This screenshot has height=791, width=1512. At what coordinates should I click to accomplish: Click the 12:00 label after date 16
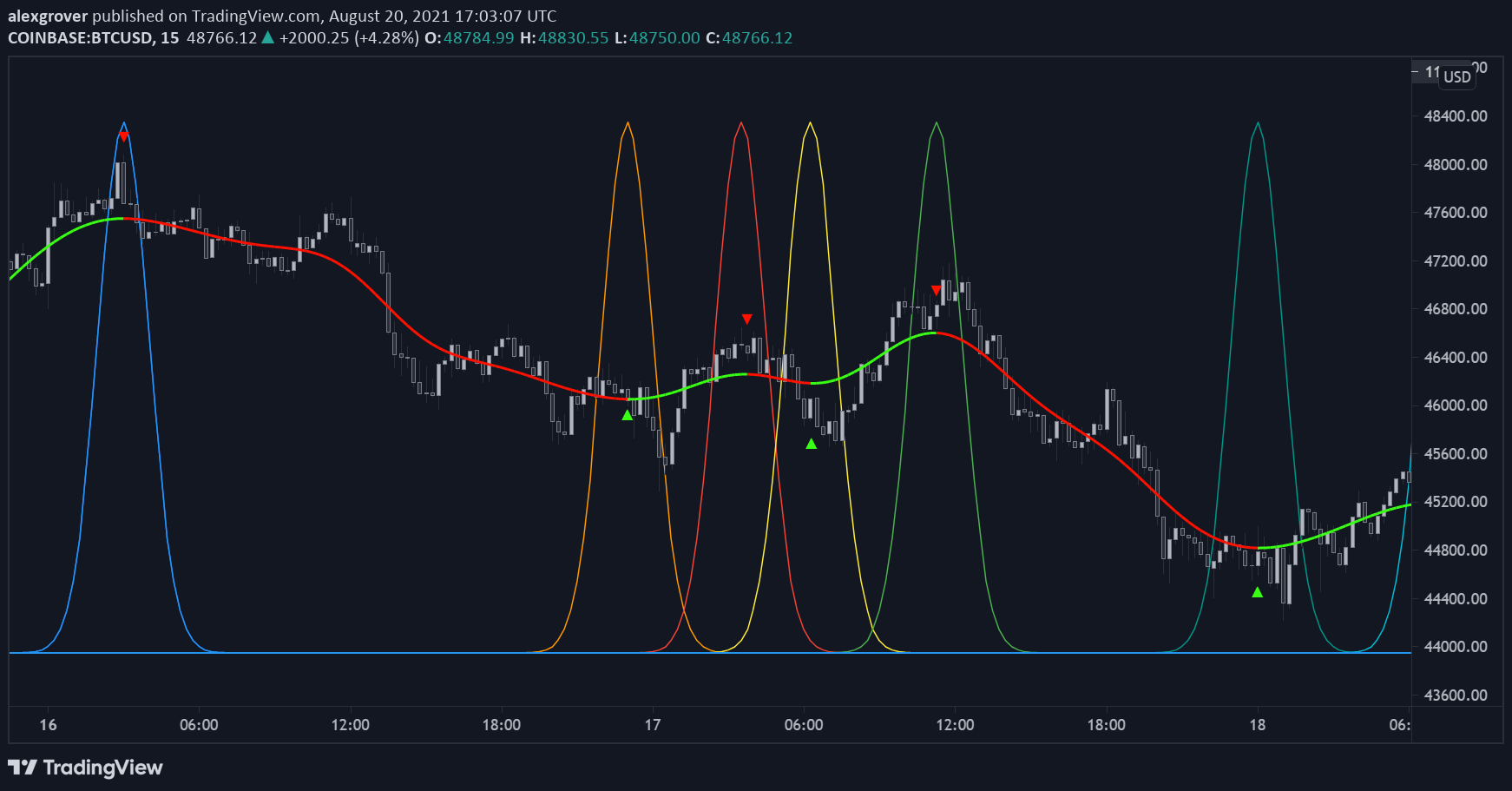tap(350, 725)
